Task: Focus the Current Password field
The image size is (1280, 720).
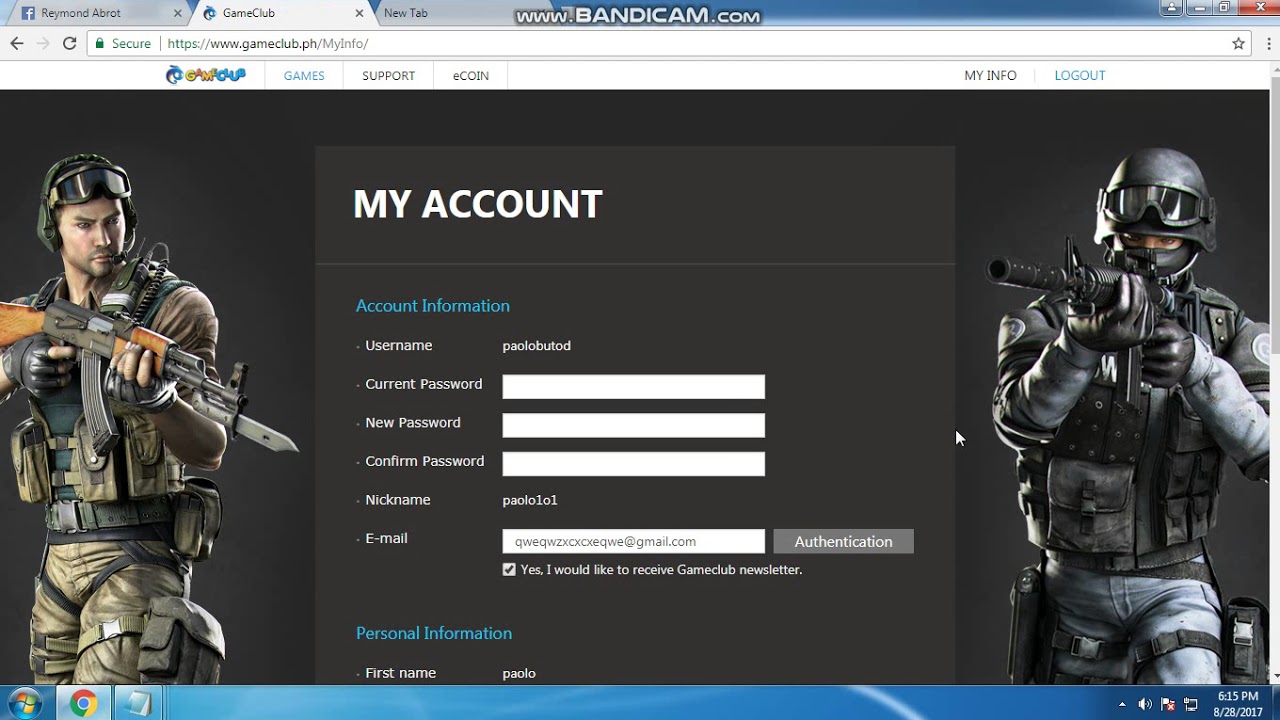Action: (x=633, y=386)
